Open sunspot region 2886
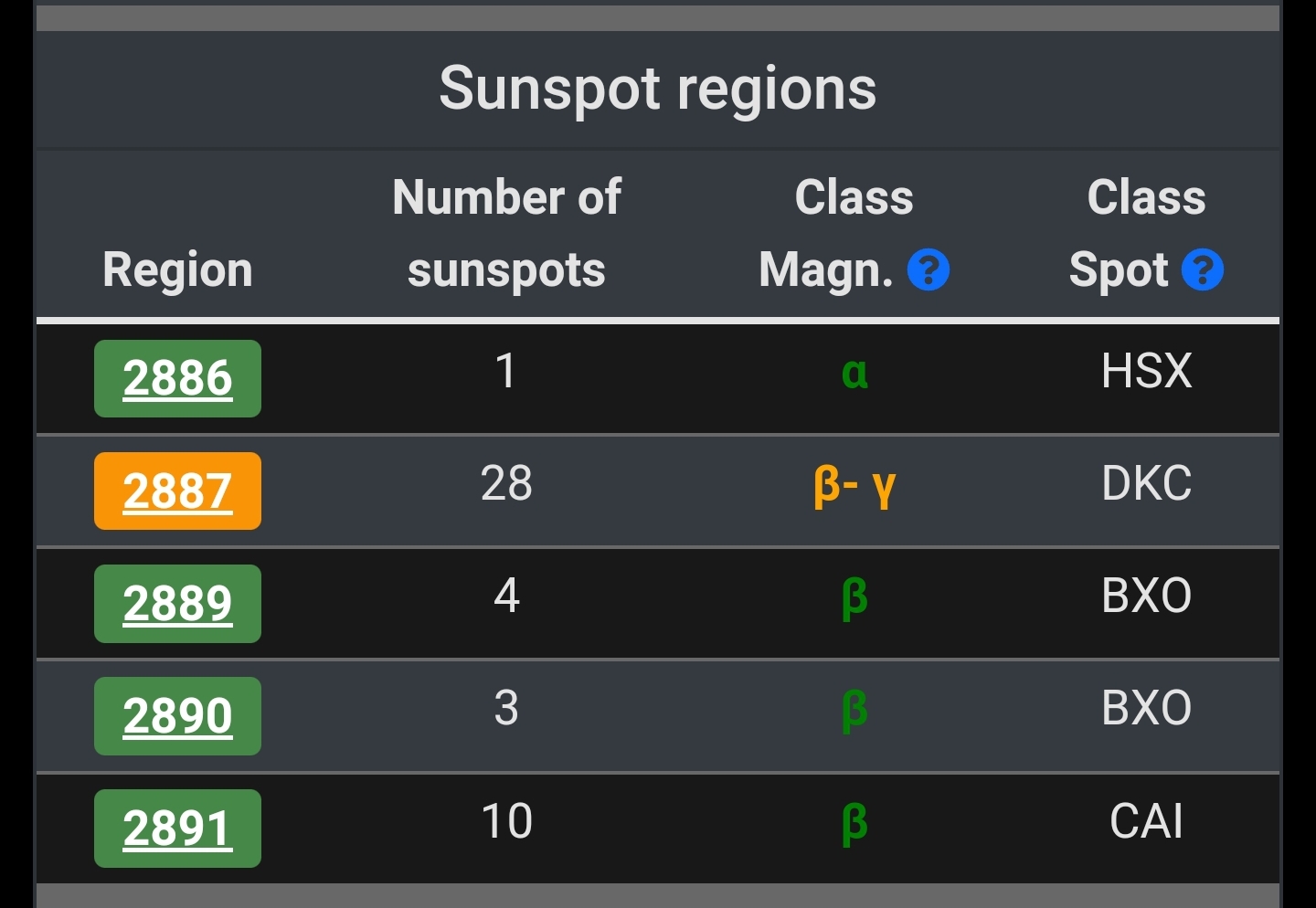Image resolution: width=1316 pixels, height=908 pixels. click(177, 378)
